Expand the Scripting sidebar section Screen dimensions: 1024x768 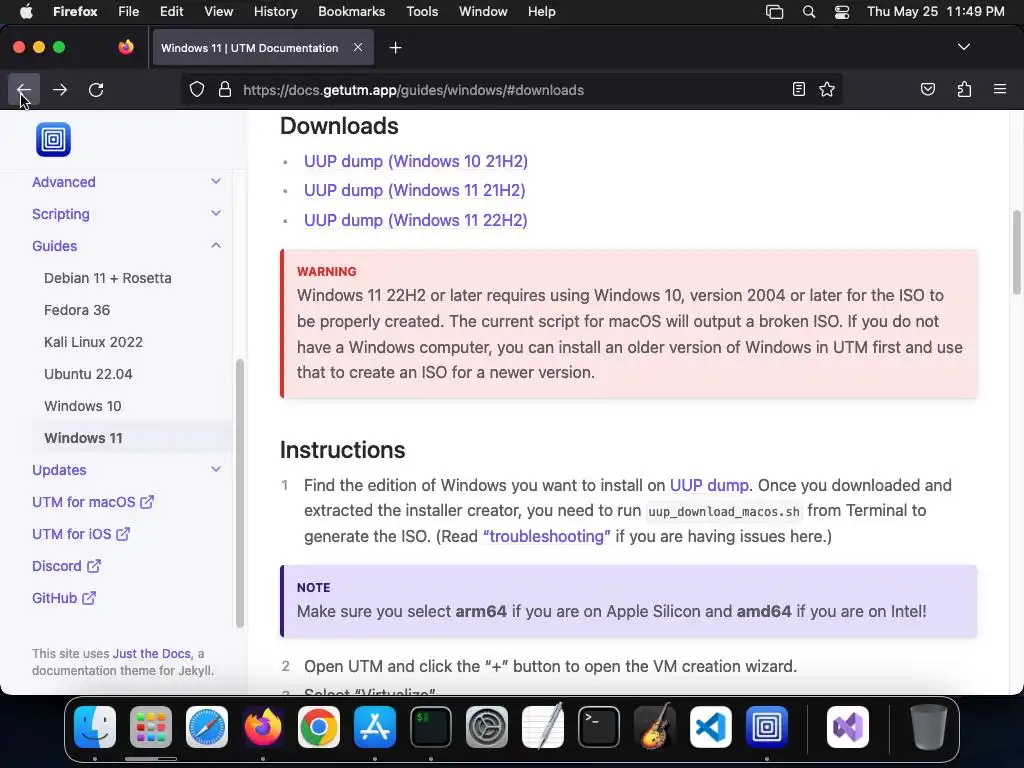pos(216,214)
